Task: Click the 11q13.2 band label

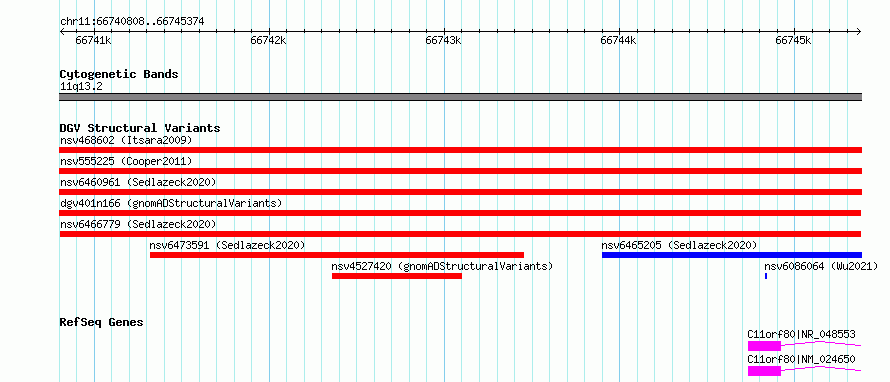Action: (x=81, y=87)
